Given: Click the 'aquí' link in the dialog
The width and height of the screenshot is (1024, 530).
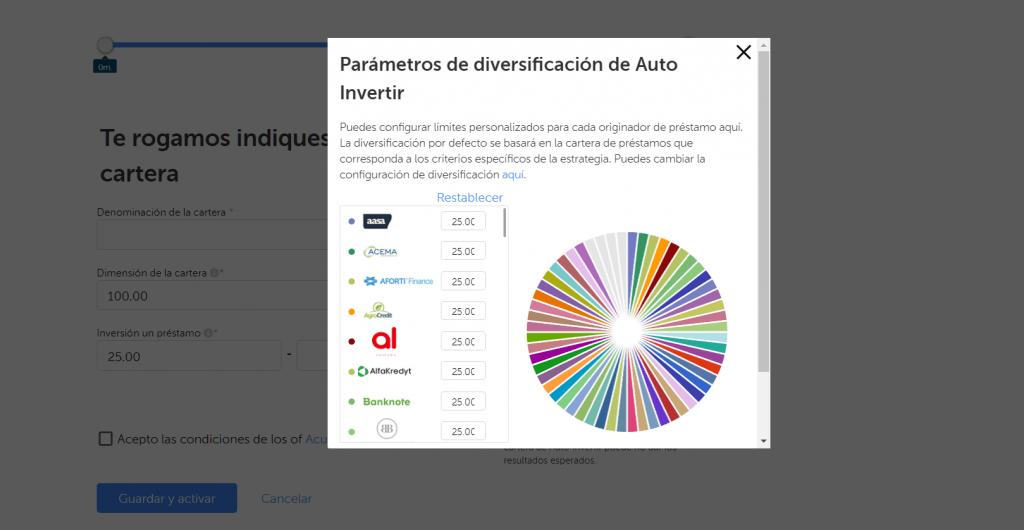Looking at the screenshot, I should [513, 175].
